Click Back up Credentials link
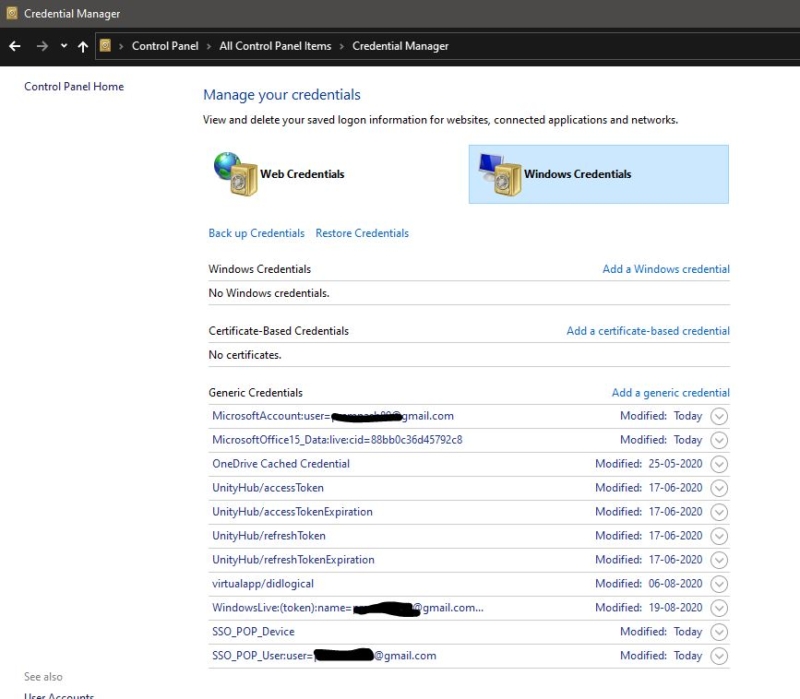 (256, 233)
